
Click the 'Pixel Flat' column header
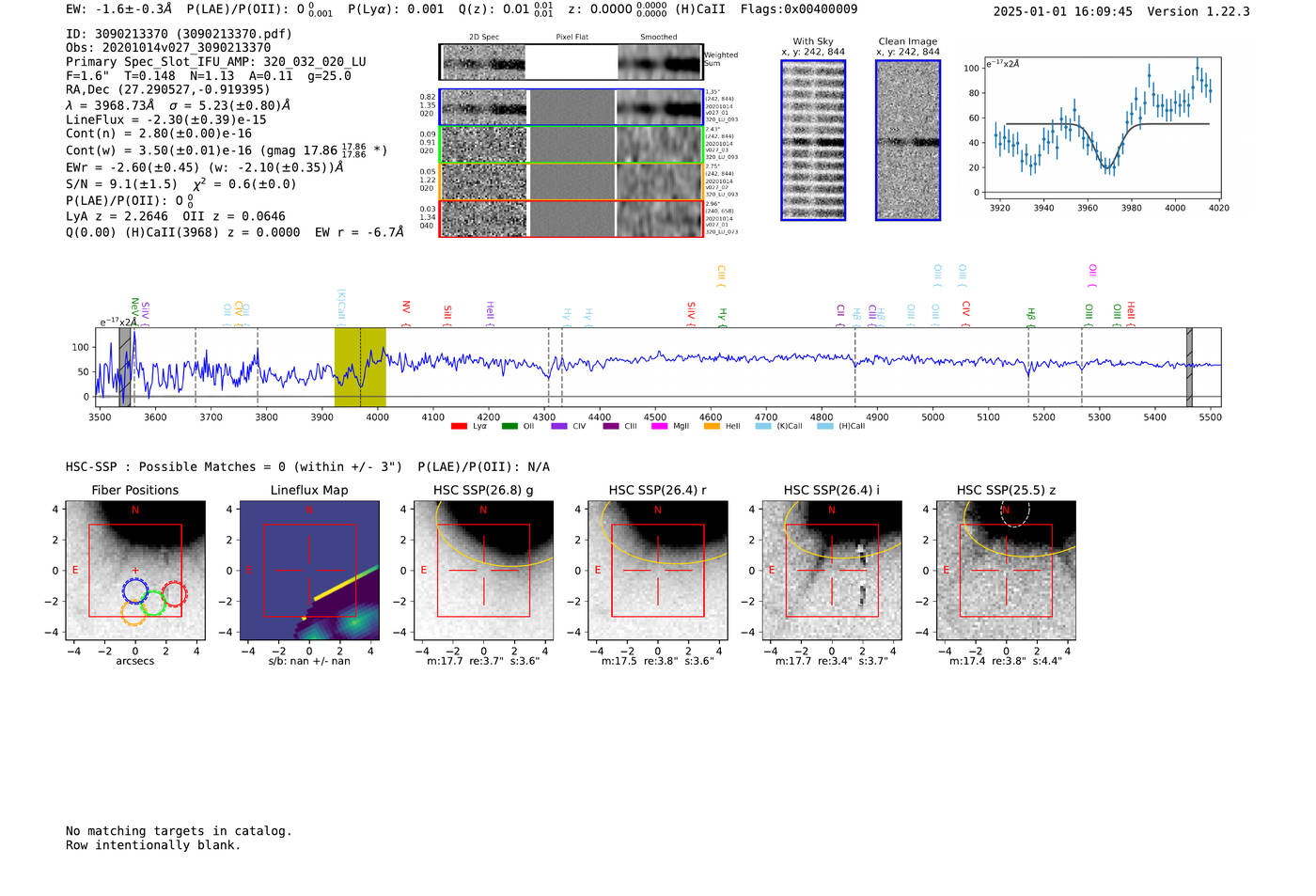pyautogui.click(x=572, y=38)
